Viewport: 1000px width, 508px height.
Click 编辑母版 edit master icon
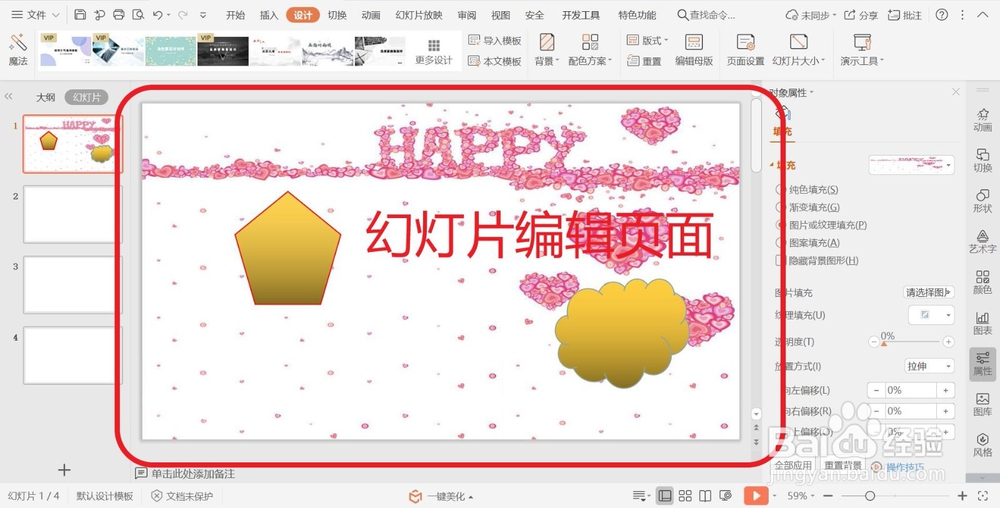click(694, 43)
